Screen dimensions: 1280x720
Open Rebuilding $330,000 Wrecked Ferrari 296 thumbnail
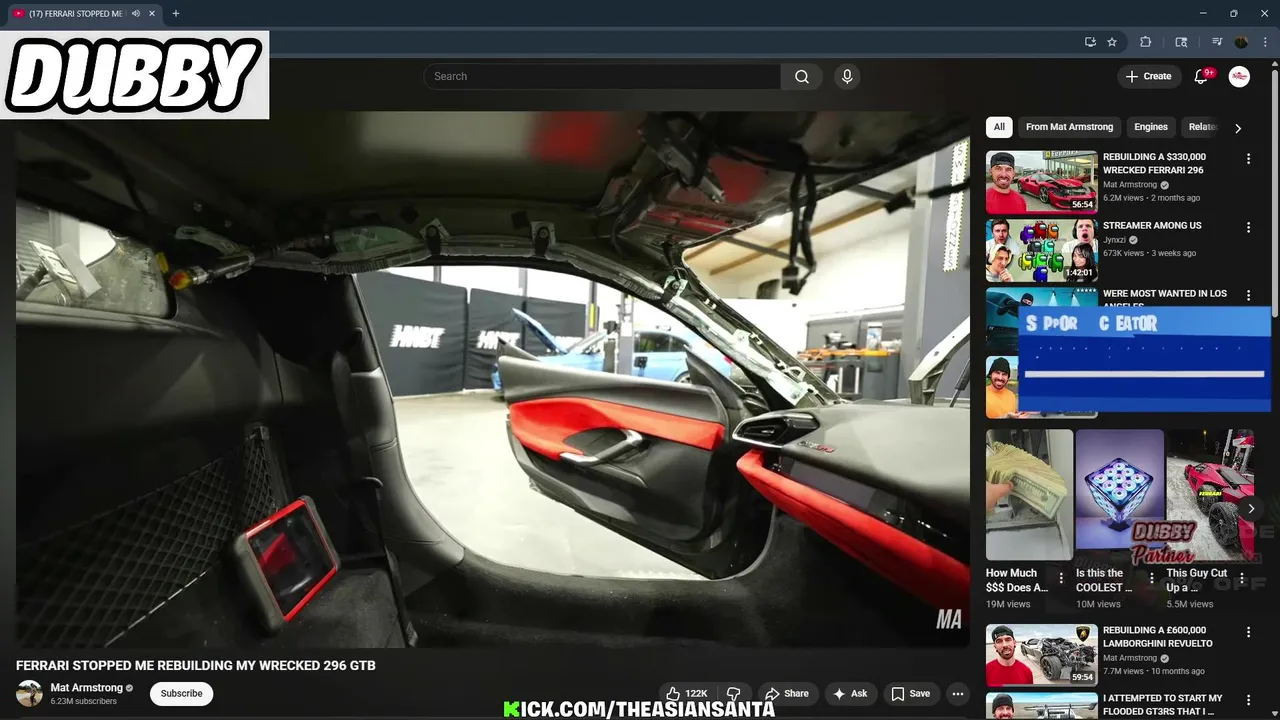click(1041, 182)
